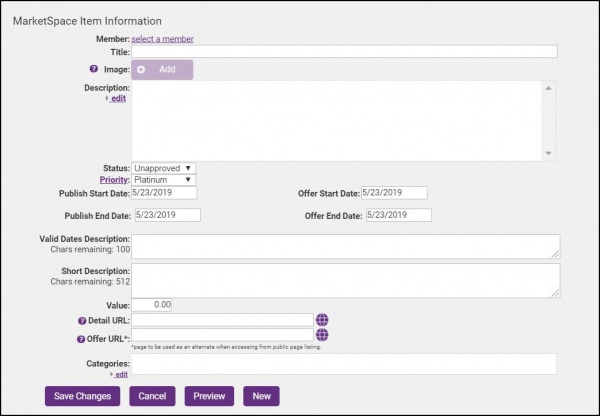
Task: Click the Add image button
Action: [162, 70]
